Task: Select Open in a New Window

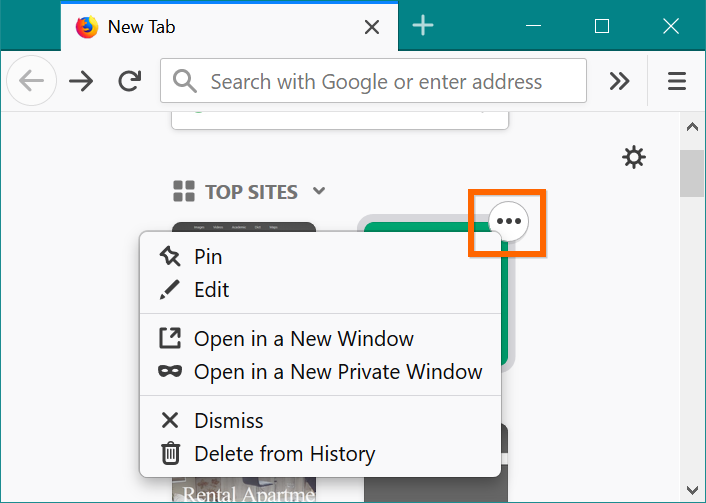Action: 303,339
